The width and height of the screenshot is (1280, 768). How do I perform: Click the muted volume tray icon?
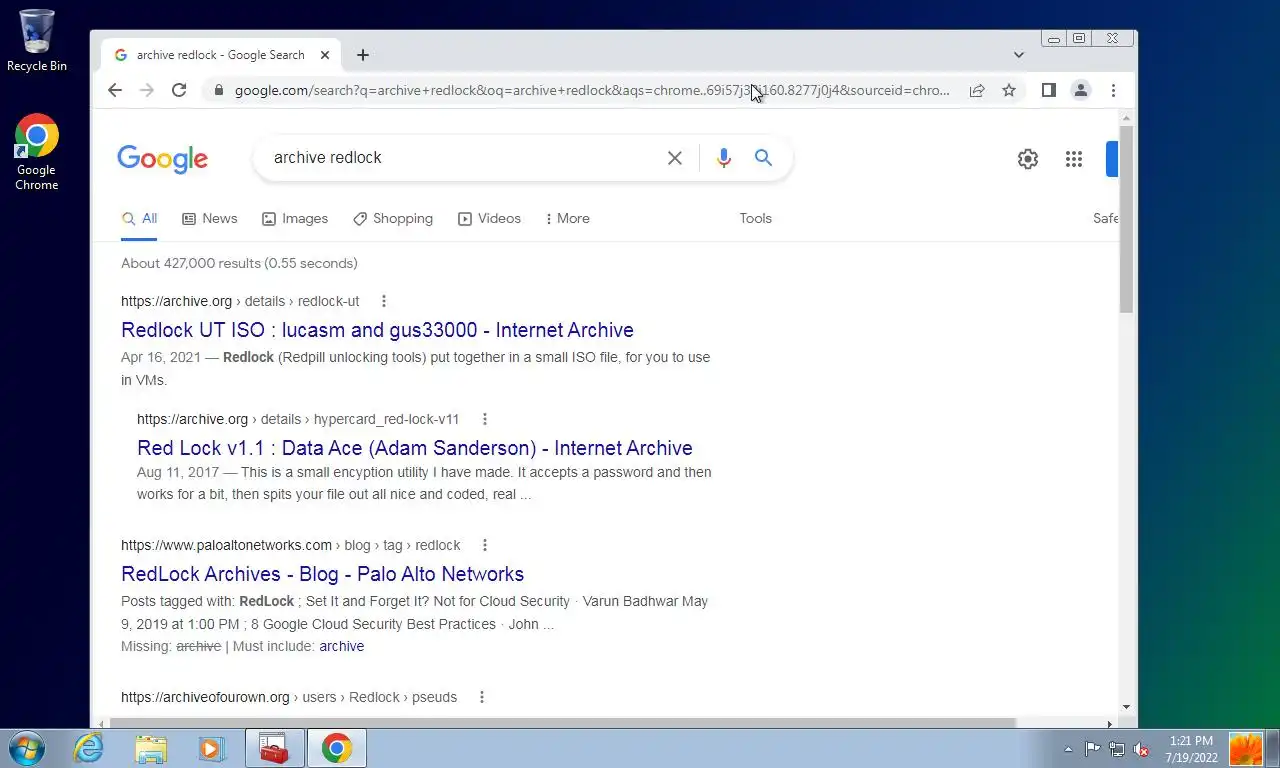click(1141, 749)
